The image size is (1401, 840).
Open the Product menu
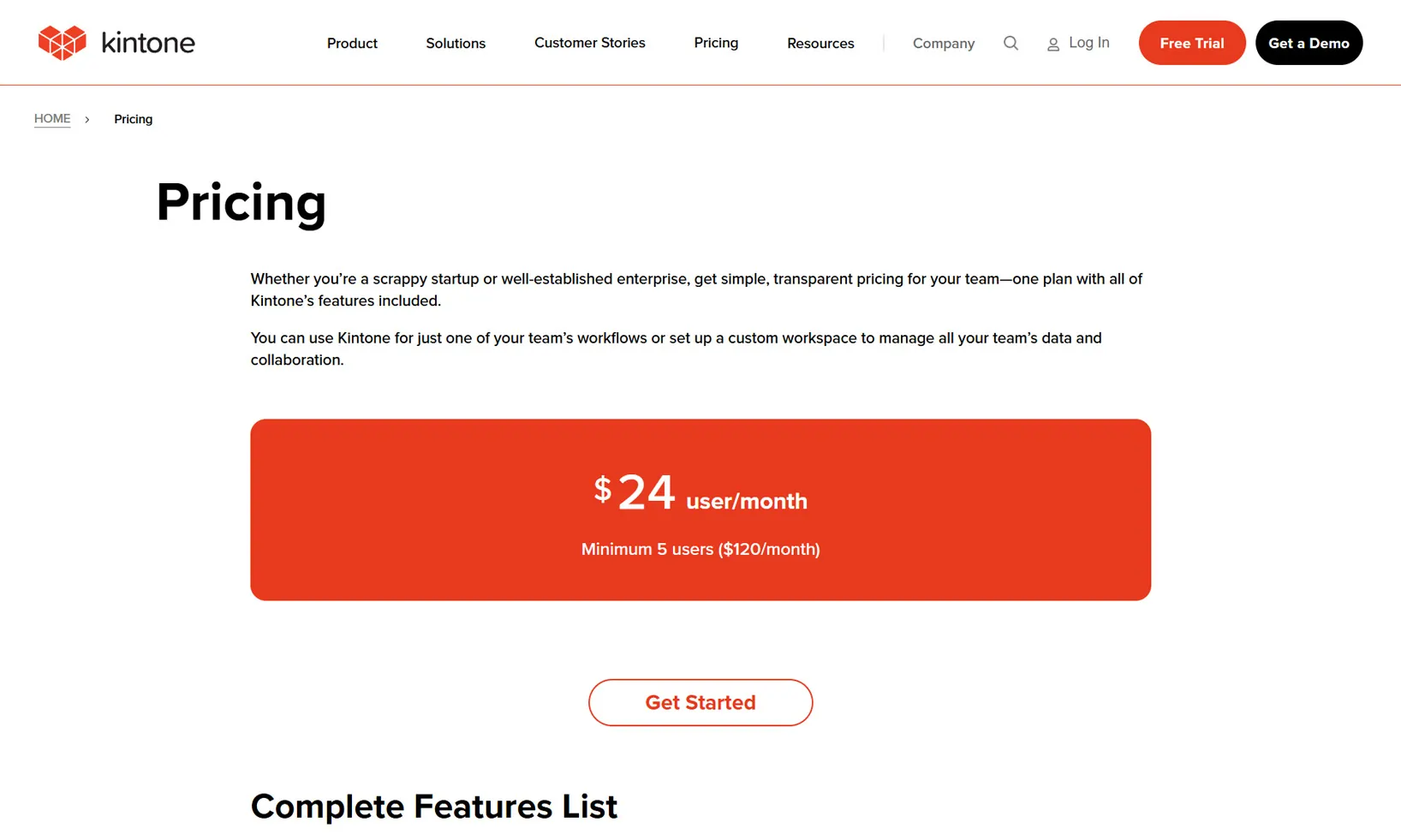click(352, 44)
